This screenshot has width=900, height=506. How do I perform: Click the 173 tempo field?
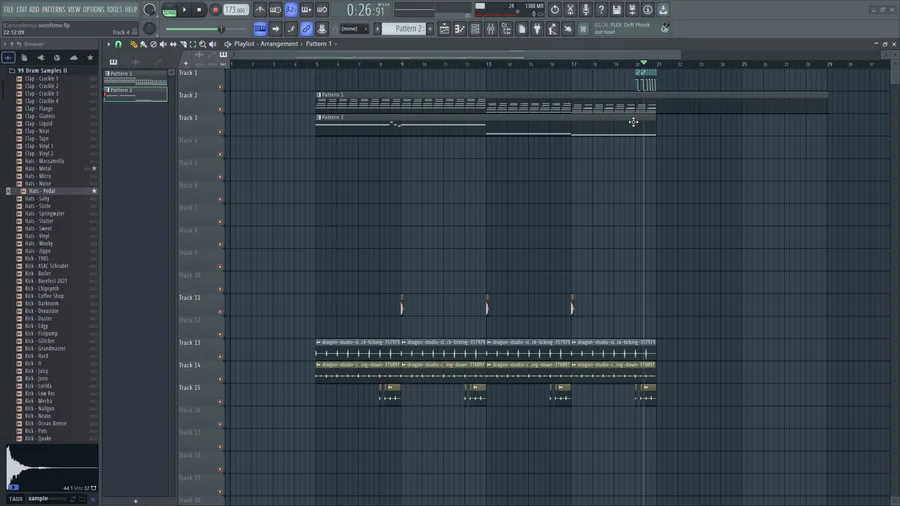236,10
